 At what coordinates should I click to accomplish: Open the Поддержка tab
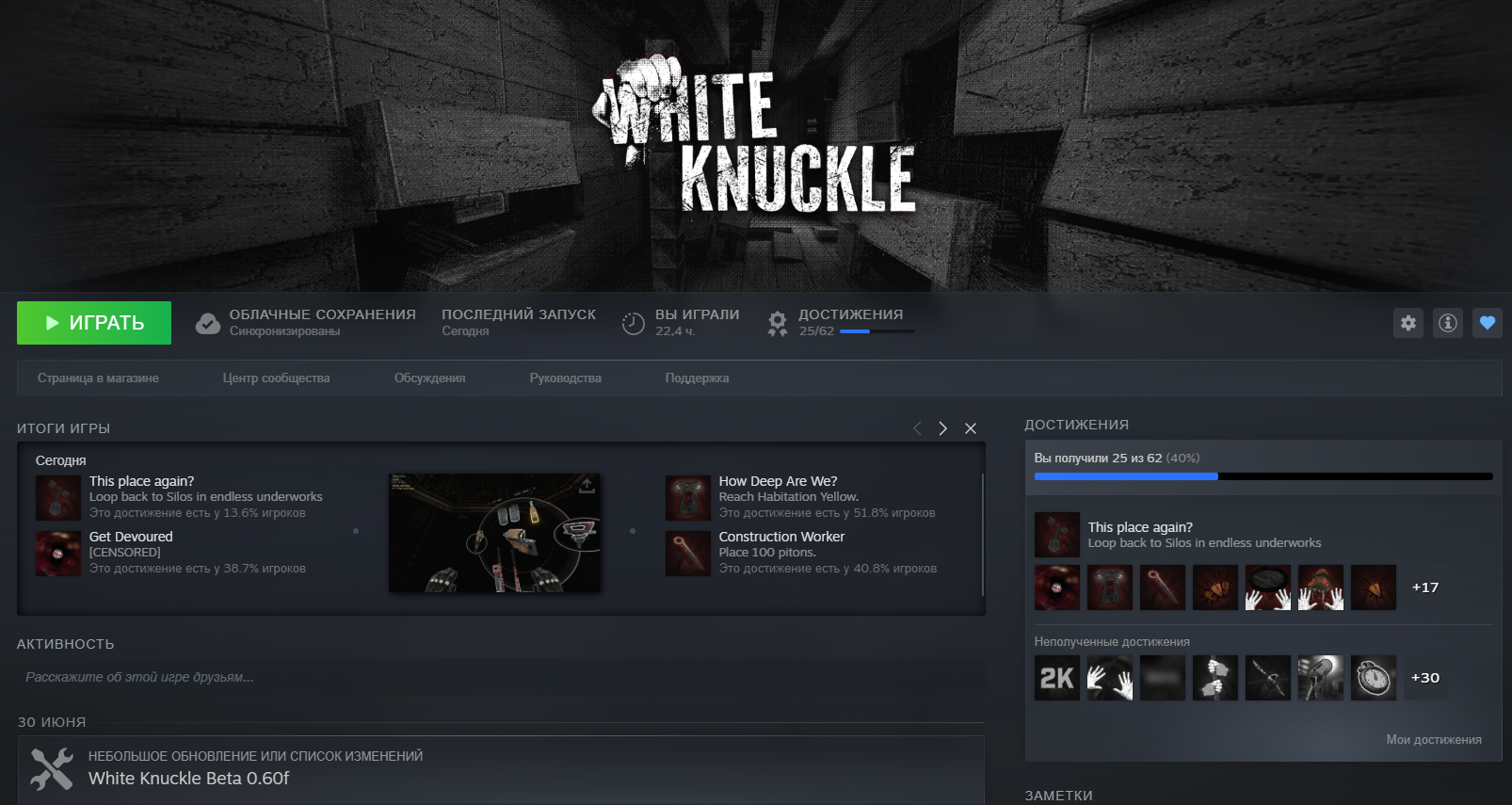point(697,378)
